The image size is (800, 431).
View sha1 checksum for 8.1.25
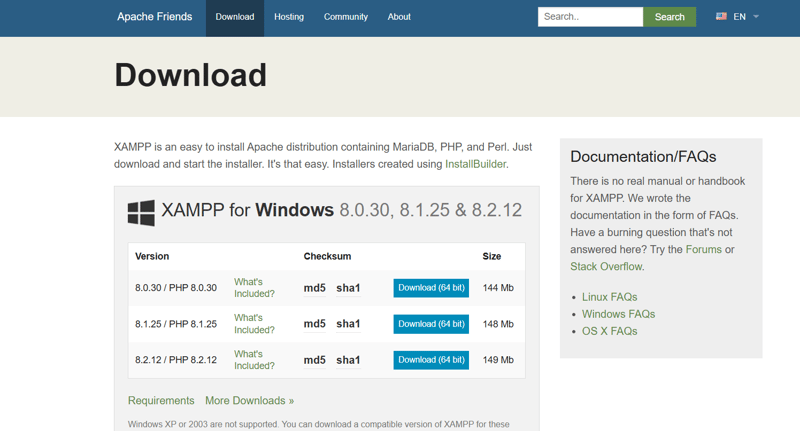(x=348, y=324)
